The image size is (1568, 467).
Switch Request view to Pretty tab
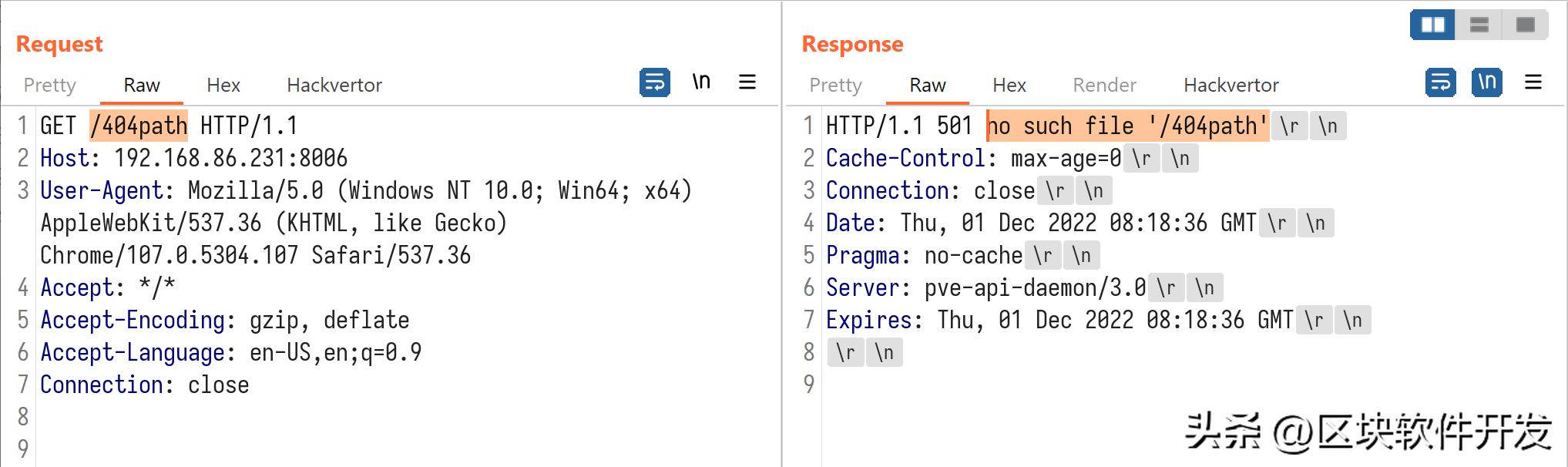[50, 85]
